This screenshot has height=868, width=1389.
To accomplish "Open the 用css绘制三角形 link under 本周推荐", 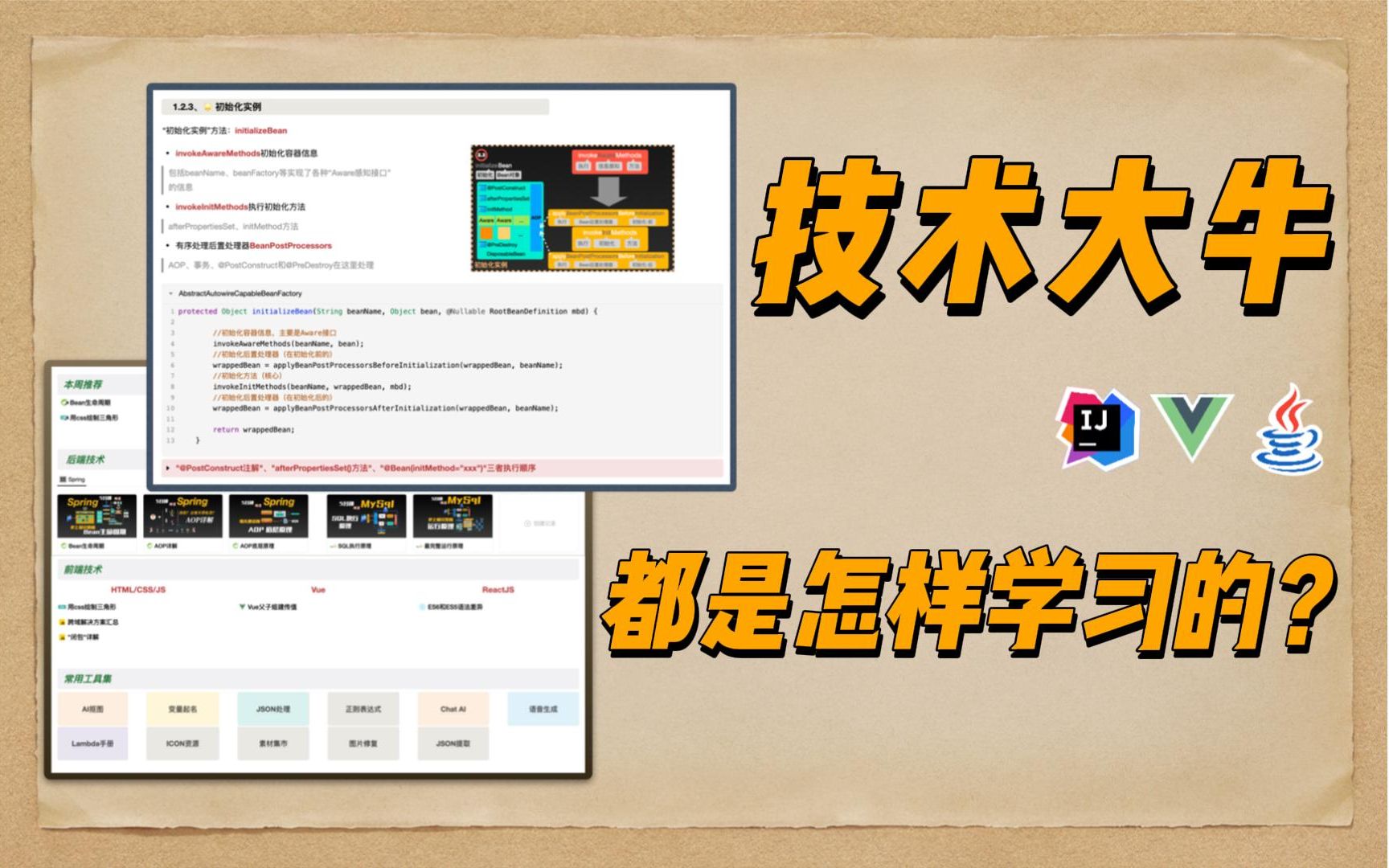I will [x=90, y=418].
